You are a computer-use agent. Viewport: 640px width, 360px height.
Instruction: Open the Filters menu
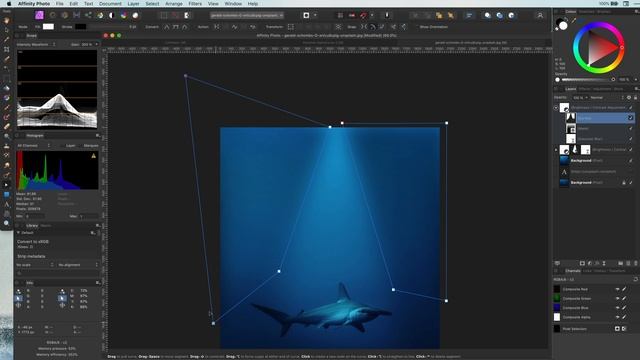(x=195, y=4)
